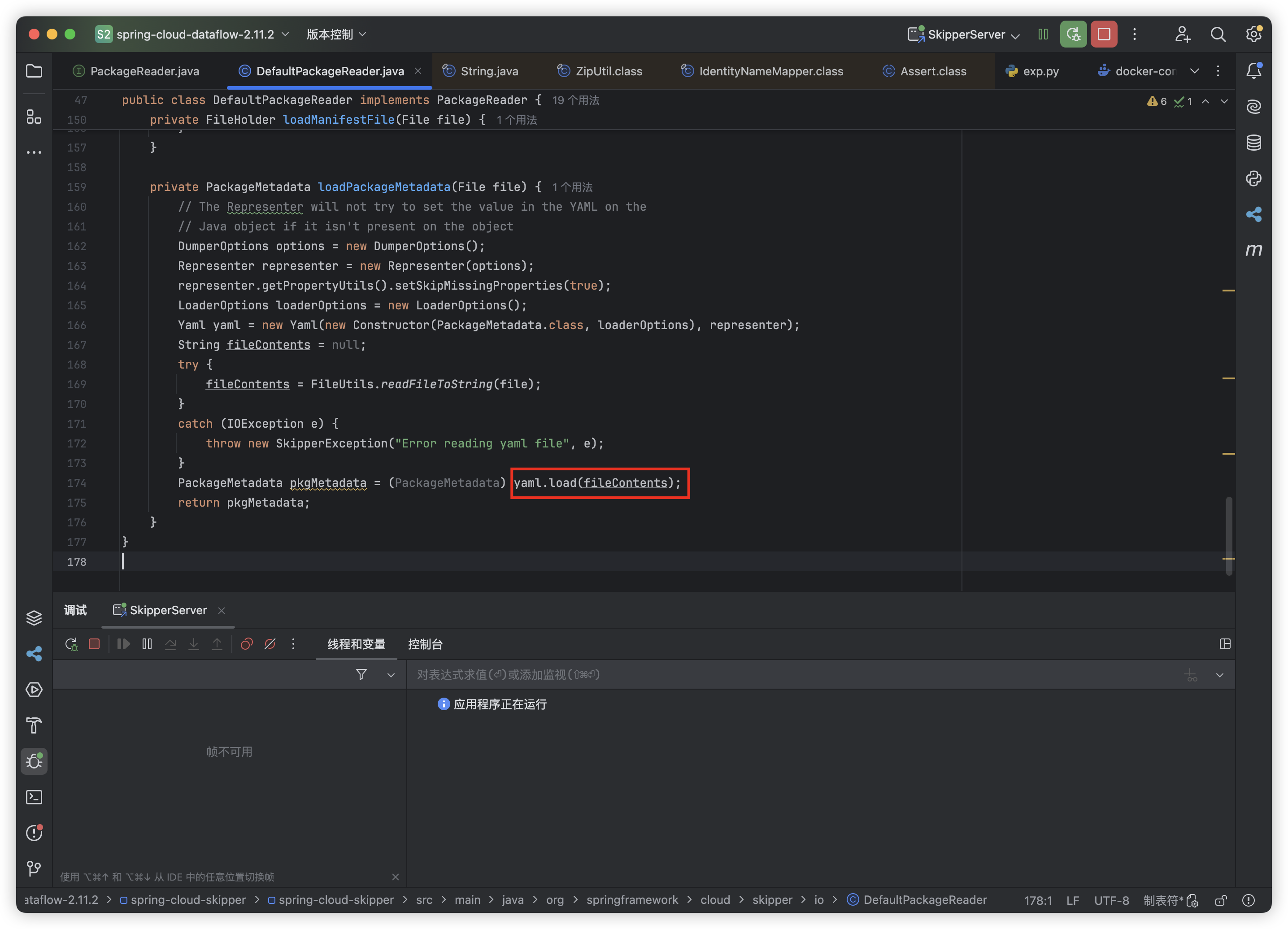Expand the SkipperServer run configuration dropdown
This screenshot has width=1288, height=929.
click(964, 34)
